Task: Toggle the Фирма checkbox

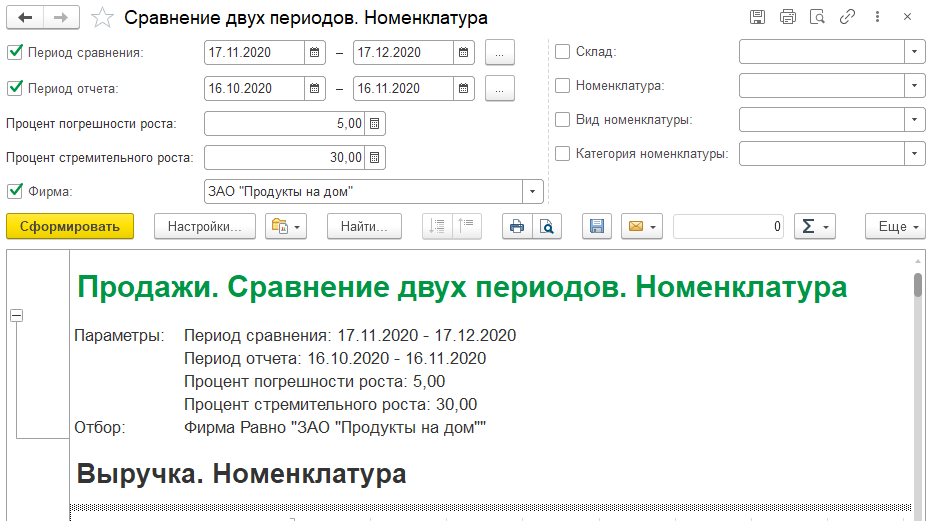Action: tap(15, 190)
